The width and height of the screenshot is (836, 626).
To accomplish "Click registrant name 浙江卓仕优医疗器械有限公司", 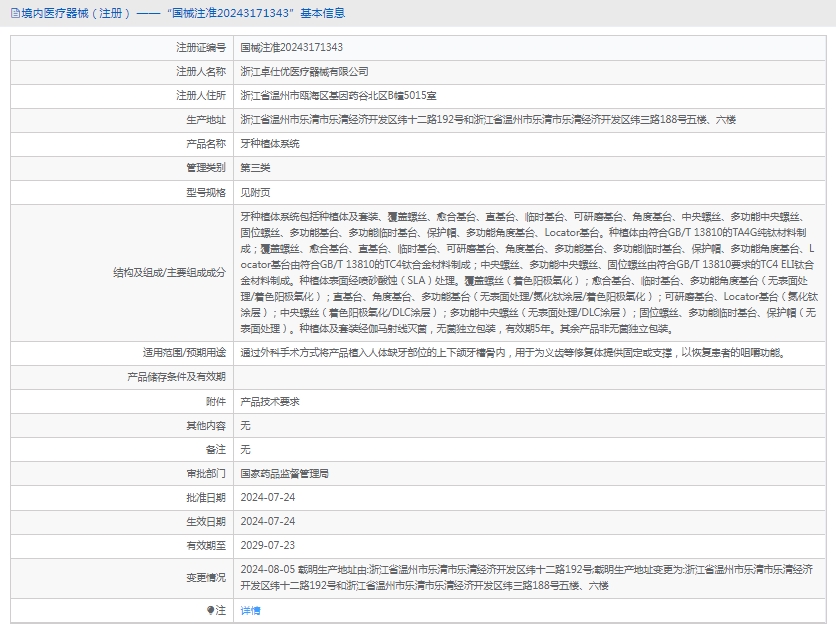I will tap(304, 71).
